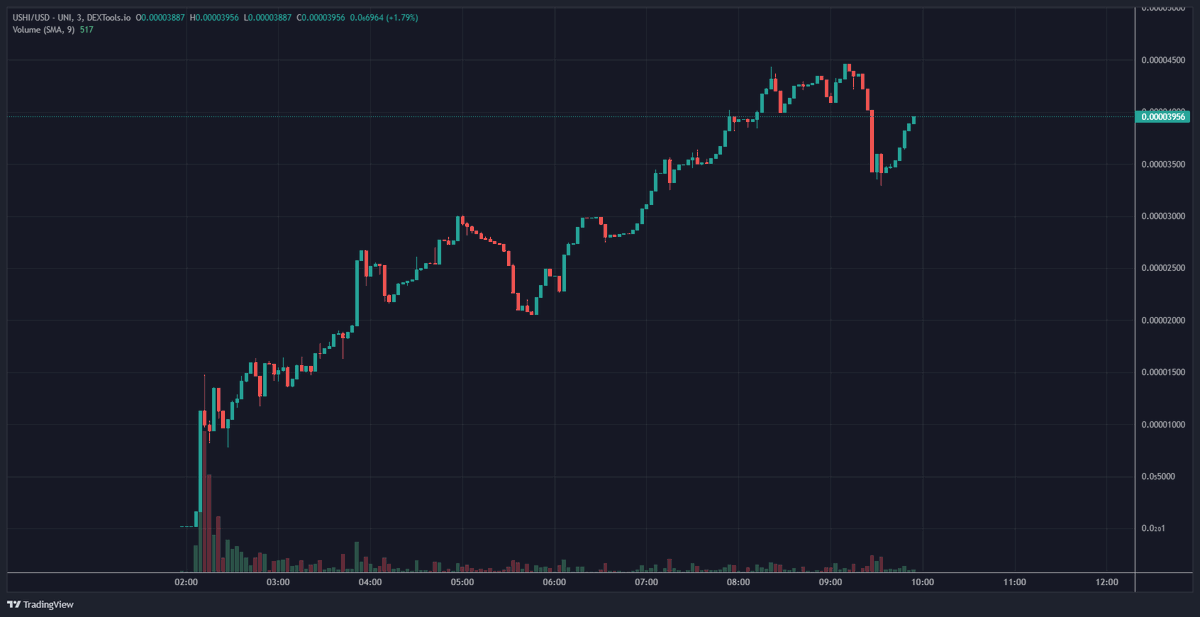
Task: Click the O0.00003887 open value
Action: 159,16
